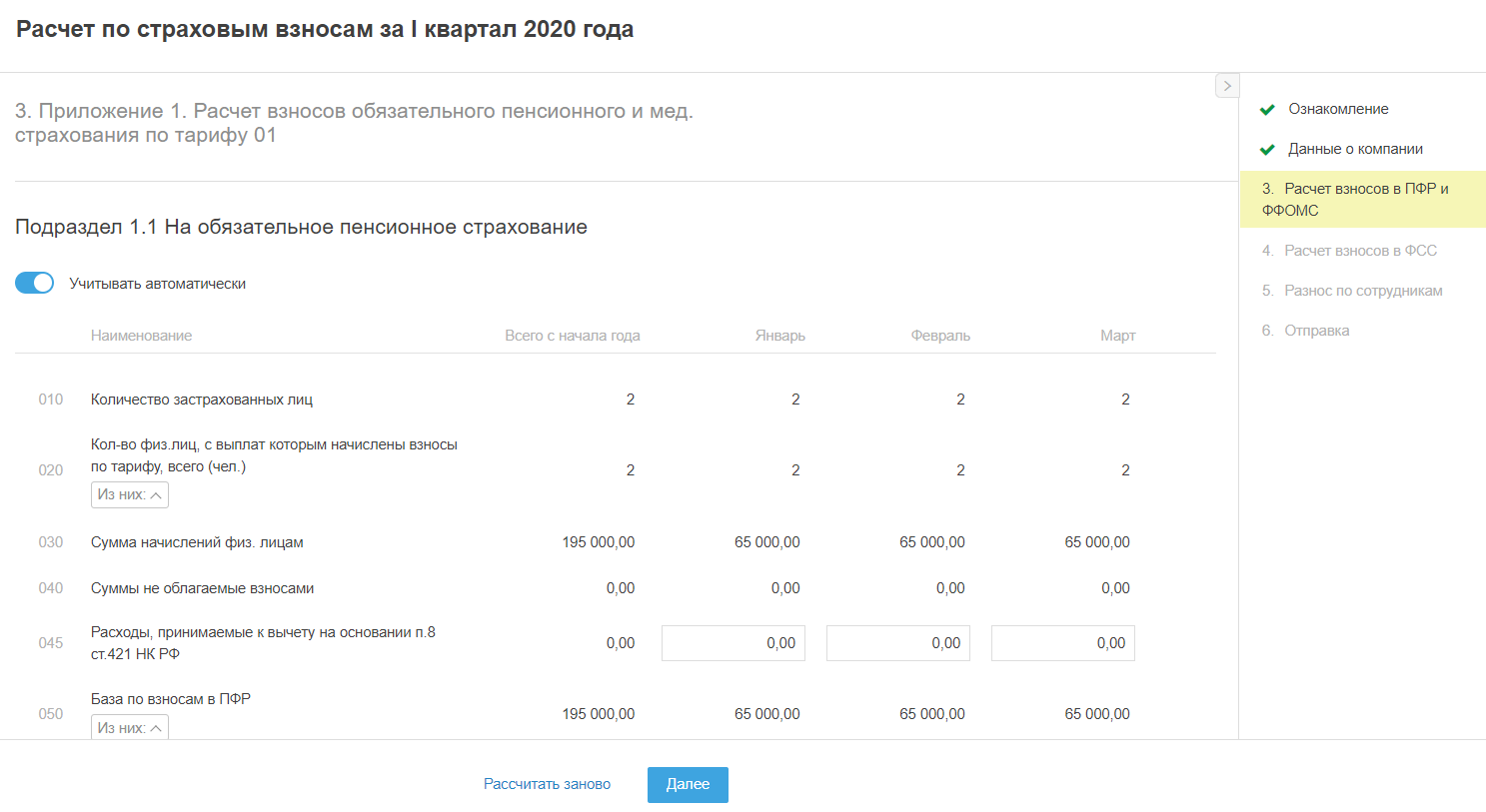Image resolution: width=1486 pixels, height=812 pixels.
Task: Toggle the Учитывать автоматически switch
Action: coord(35,284)
